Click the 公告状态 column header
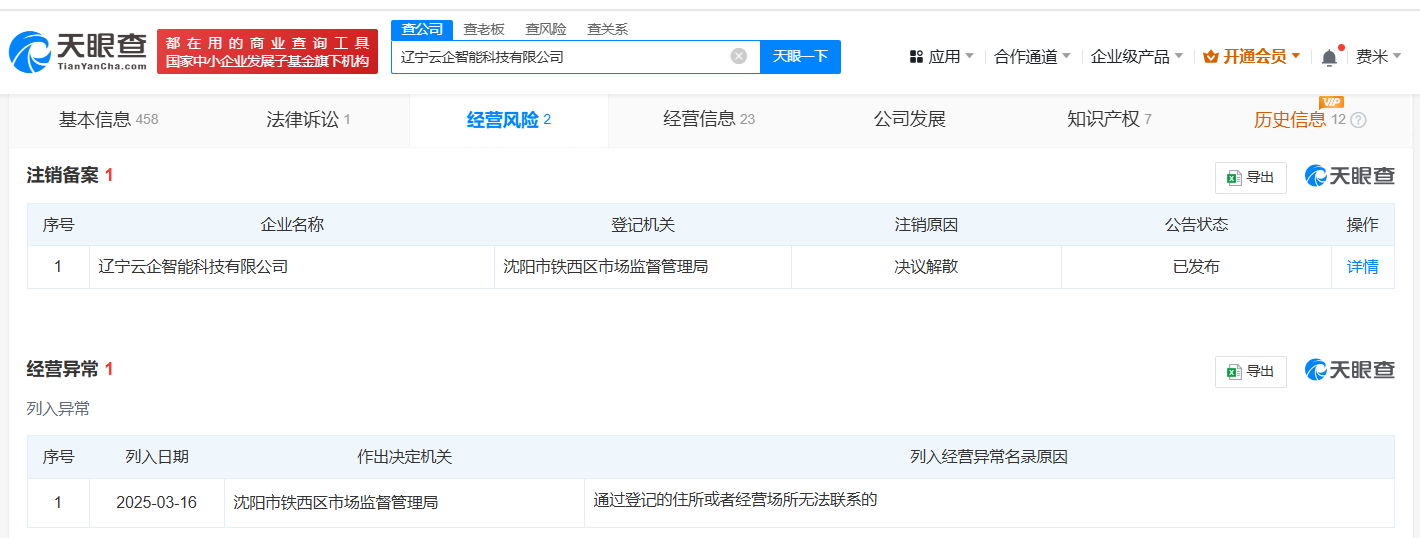 (x=1196, y=225)
